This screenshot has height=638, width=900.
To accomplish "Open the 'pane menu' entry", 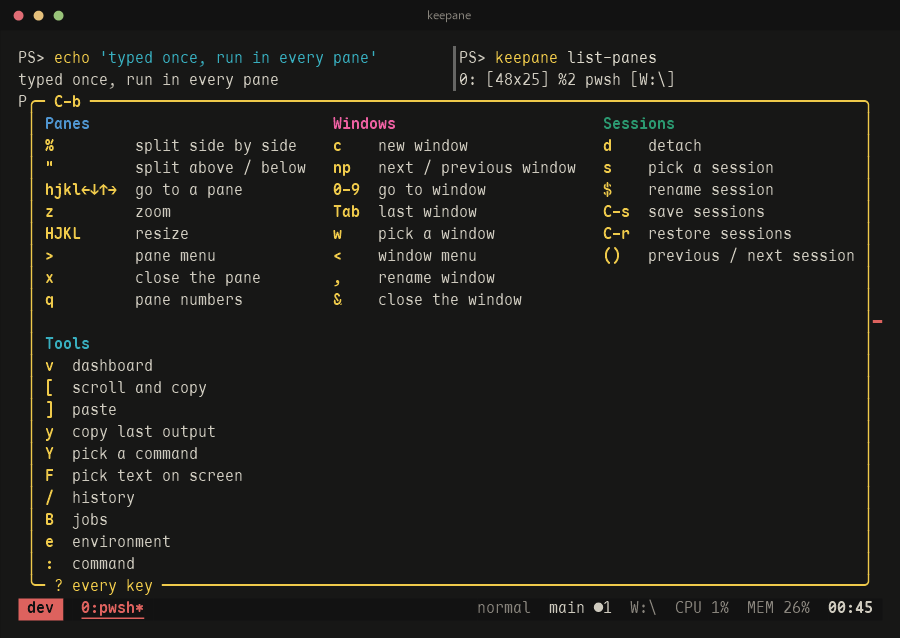I will [175, 256].
